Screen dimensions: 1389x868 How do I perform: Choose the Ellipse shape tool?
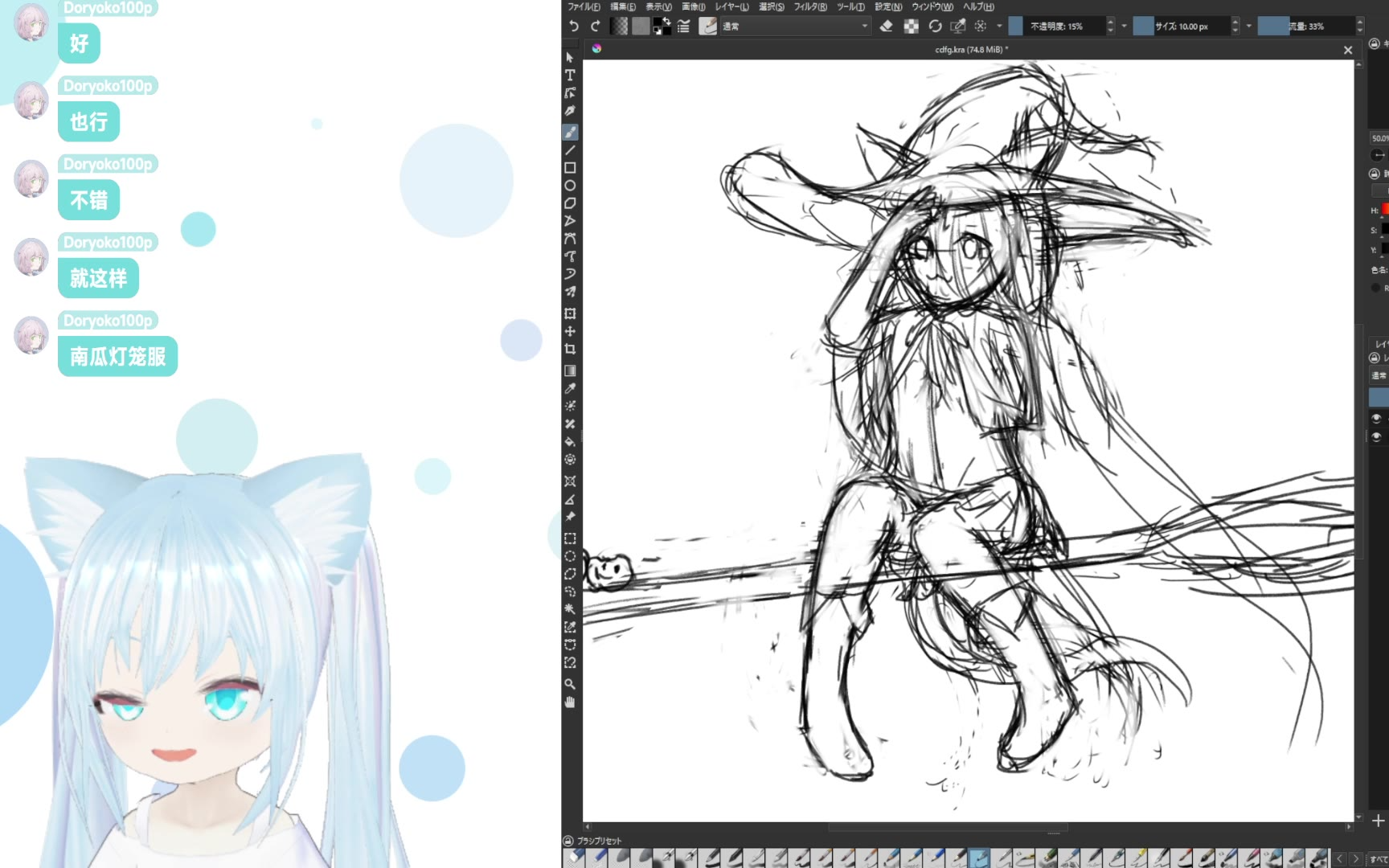tap(570, 186)
